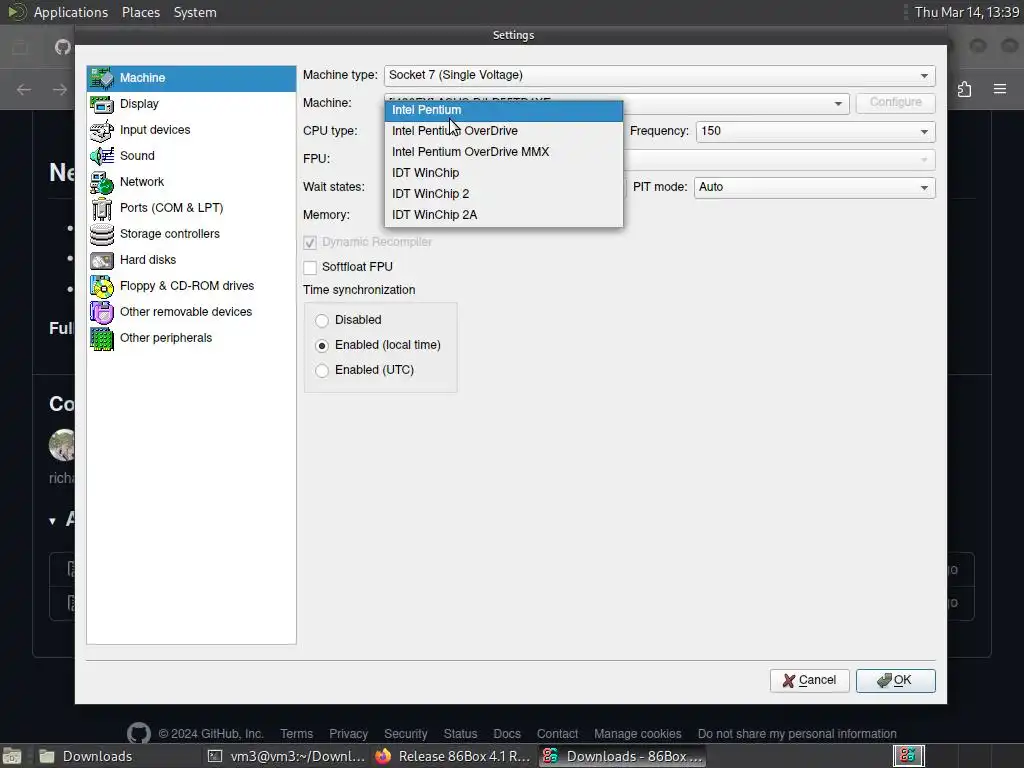
Task: Open the Machine dropdown arrow
Action: pyautogui.click(x=838, y=103)
